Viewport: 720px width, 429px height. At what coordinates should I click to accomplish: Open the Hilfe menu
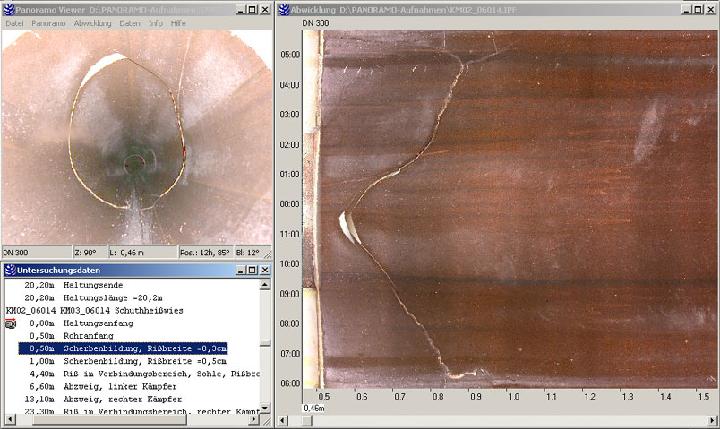[x=178, y=23]
